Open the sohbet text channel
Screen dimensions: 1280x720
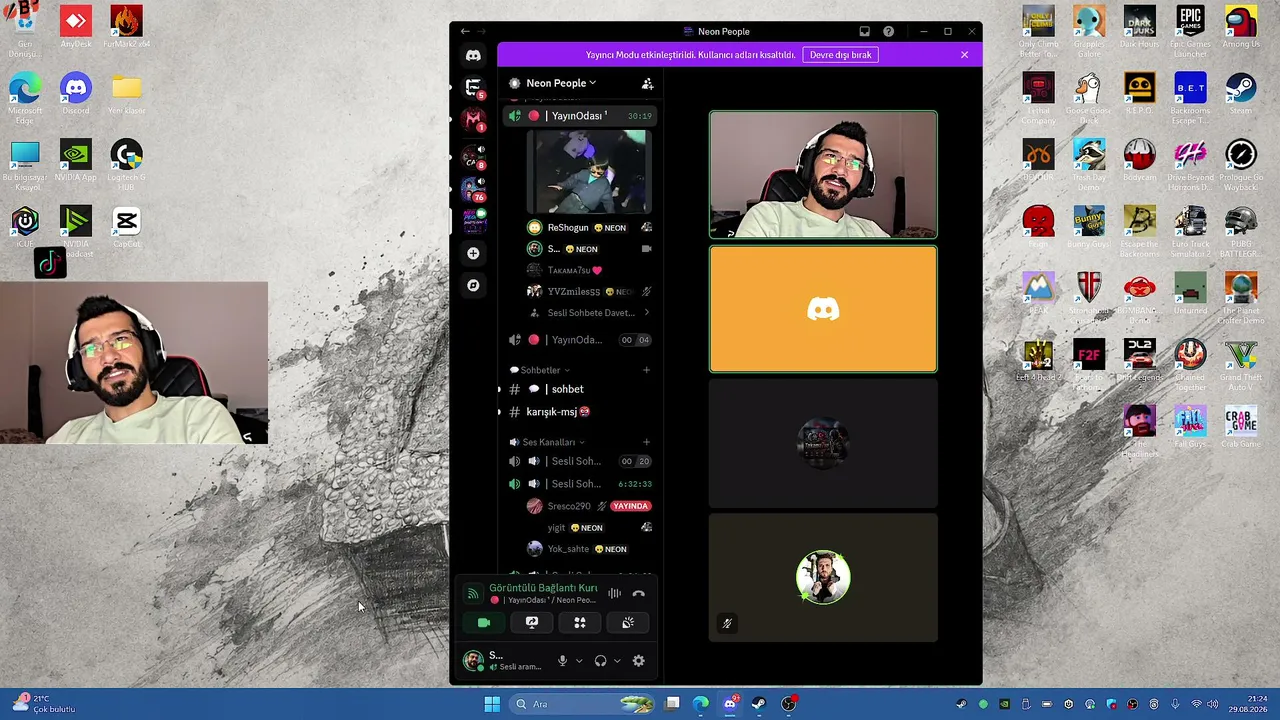click(x=580, y=389)
